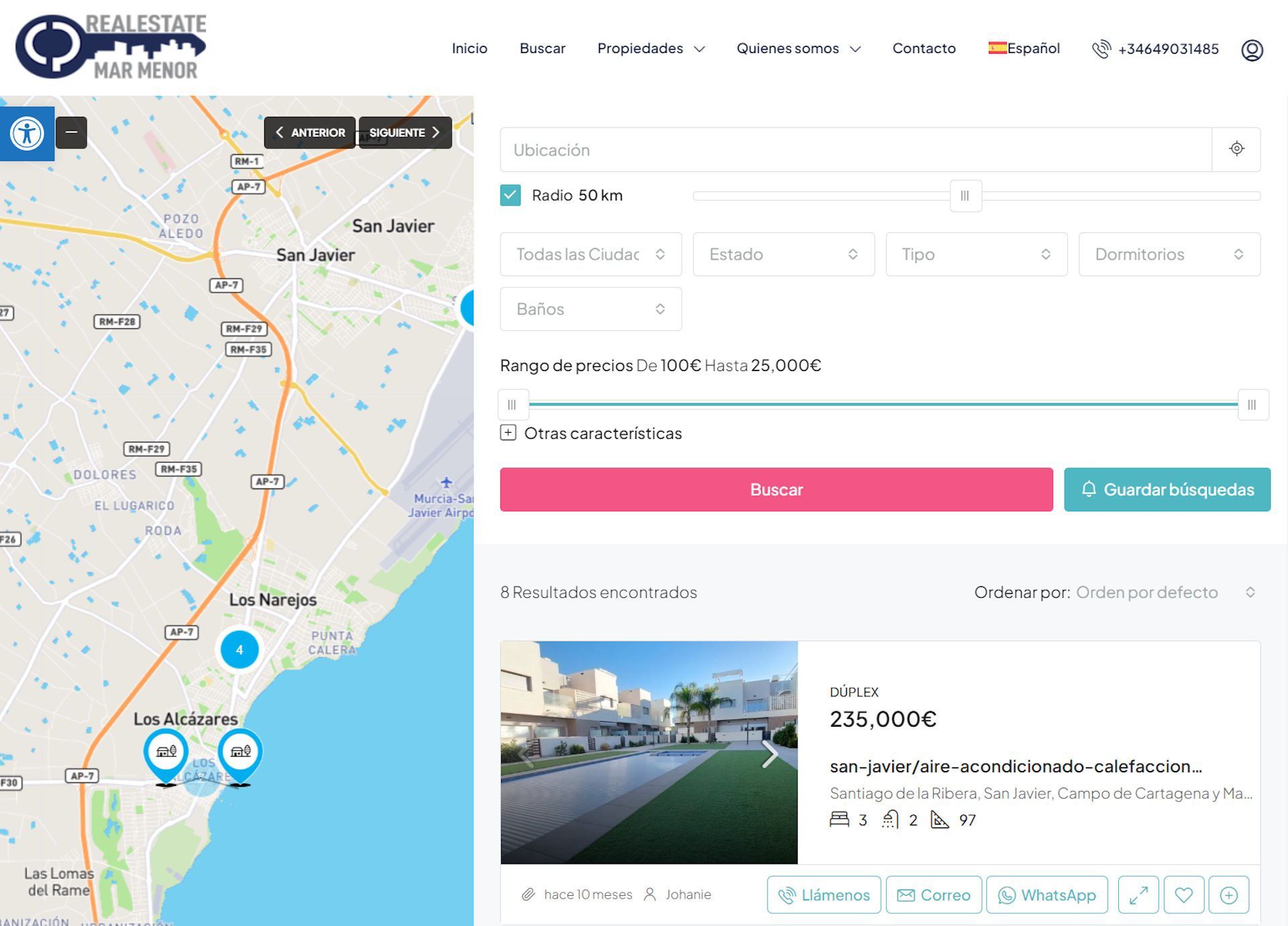1288x926 pixels.
Task: Click the pink Buscar search button
Action: (x=776, y=490)
